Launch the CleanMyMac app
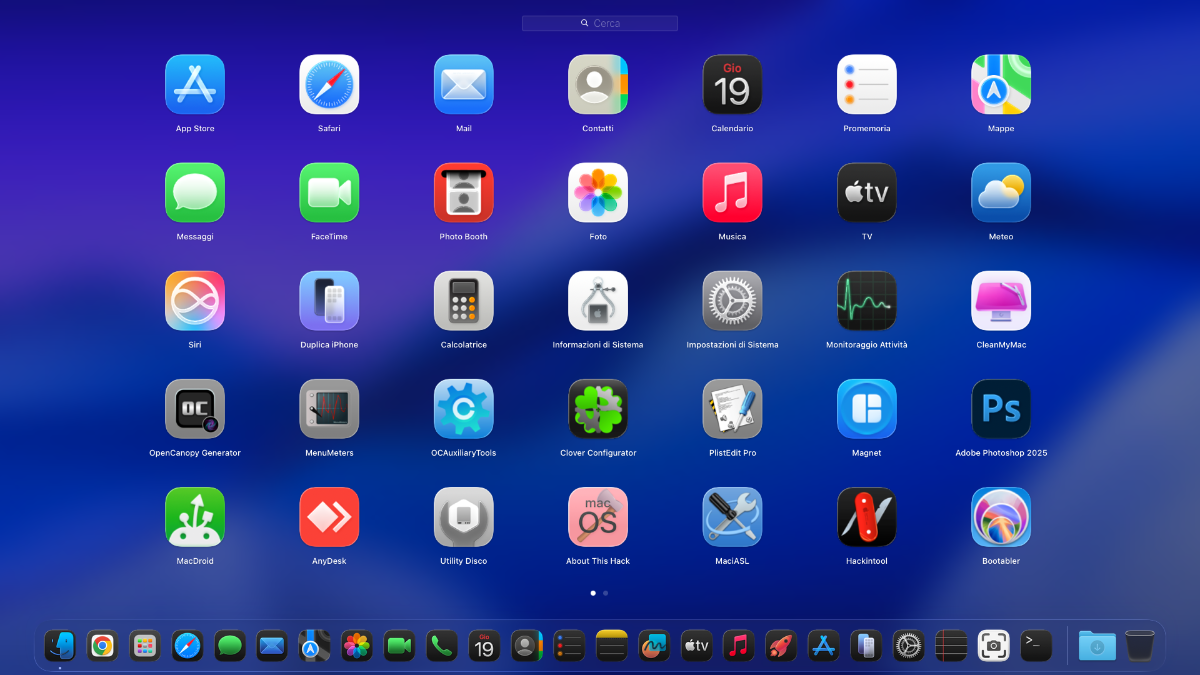This screenshot has width=1200, height=675. coord(1001,301)
